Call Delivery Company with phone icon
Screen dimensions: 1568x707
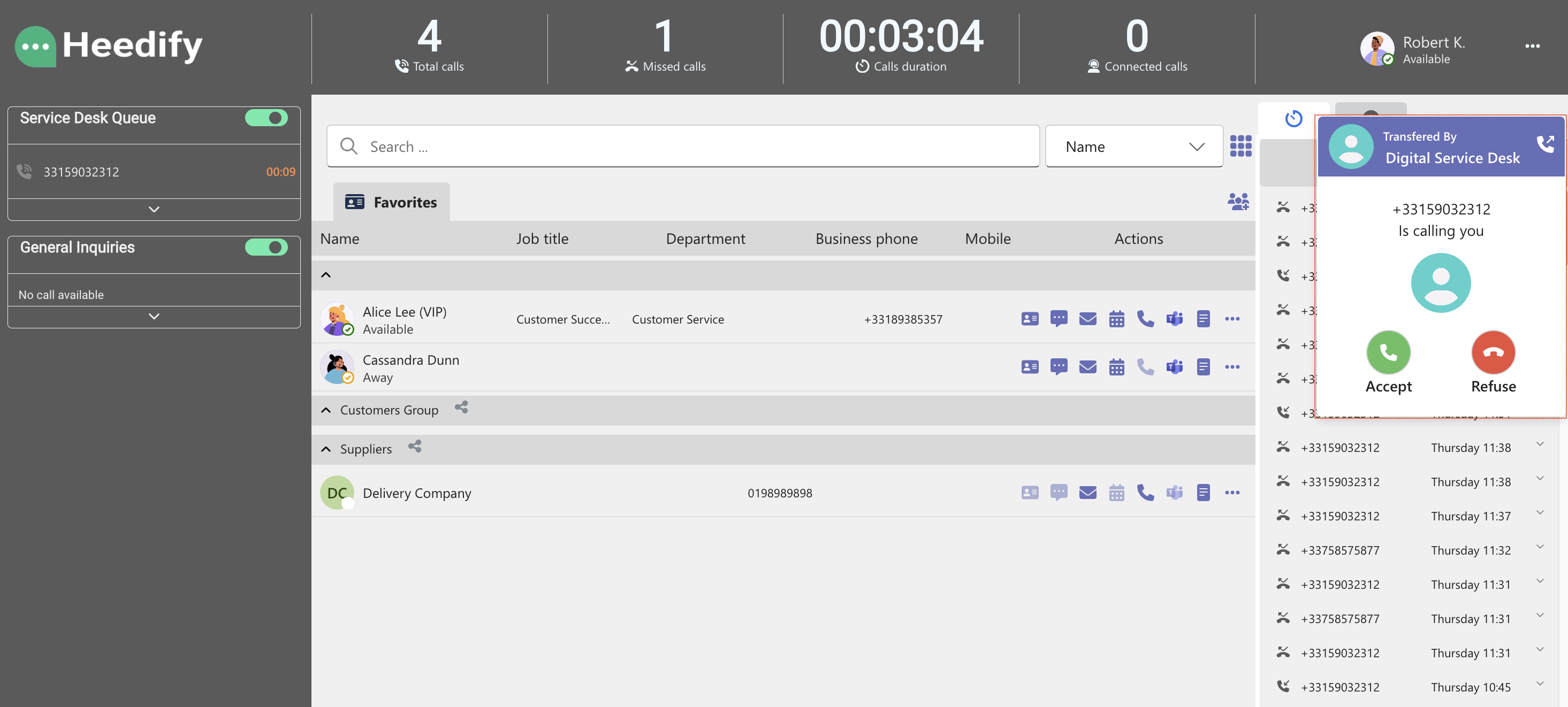(x=1145, y=493)
